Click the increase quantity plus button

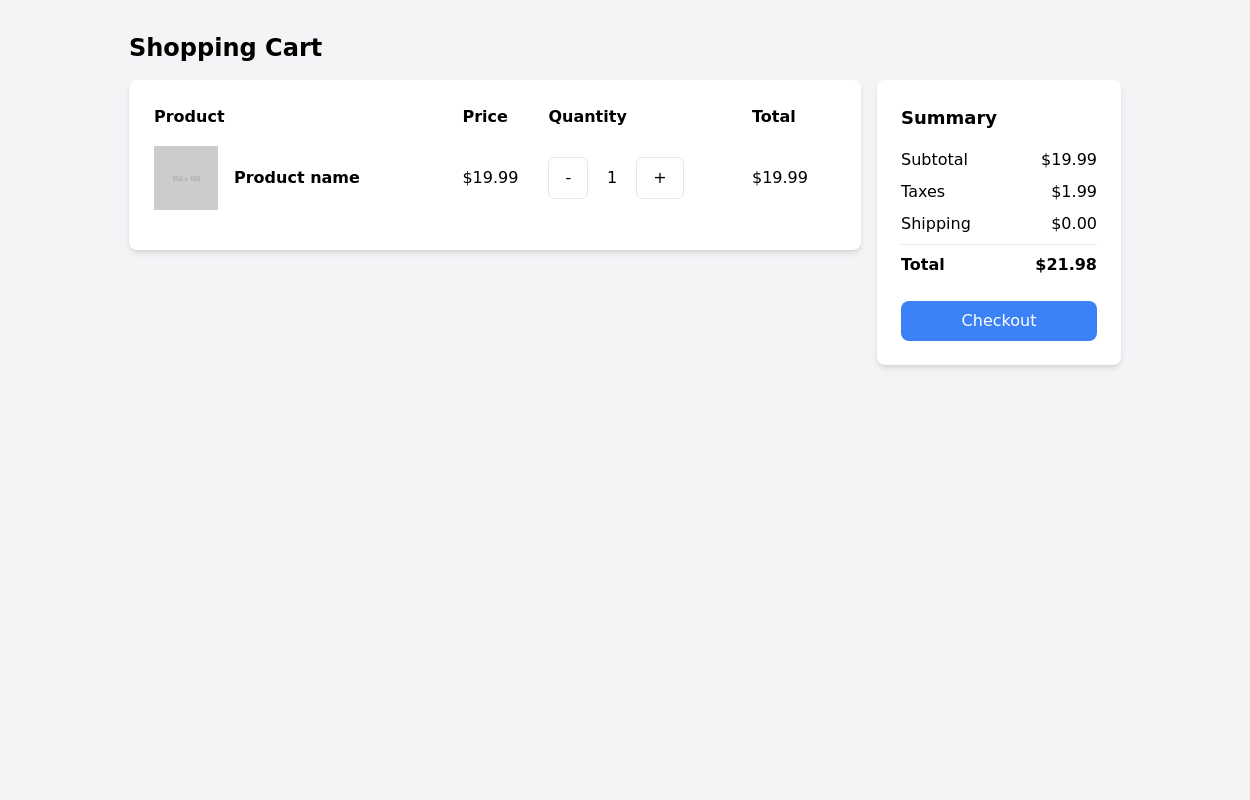pyautogui.click(x=660, y=177)
